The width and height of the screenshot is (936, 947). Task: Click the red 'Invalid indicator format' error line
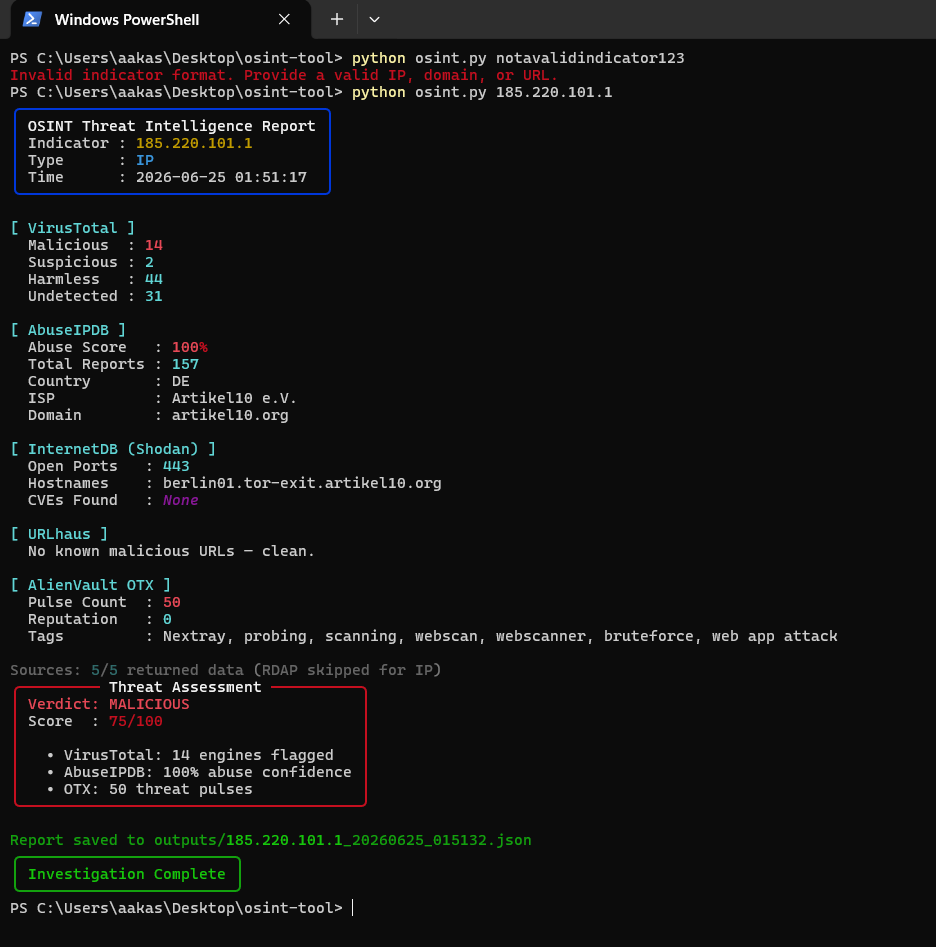(x=284, y=75)
